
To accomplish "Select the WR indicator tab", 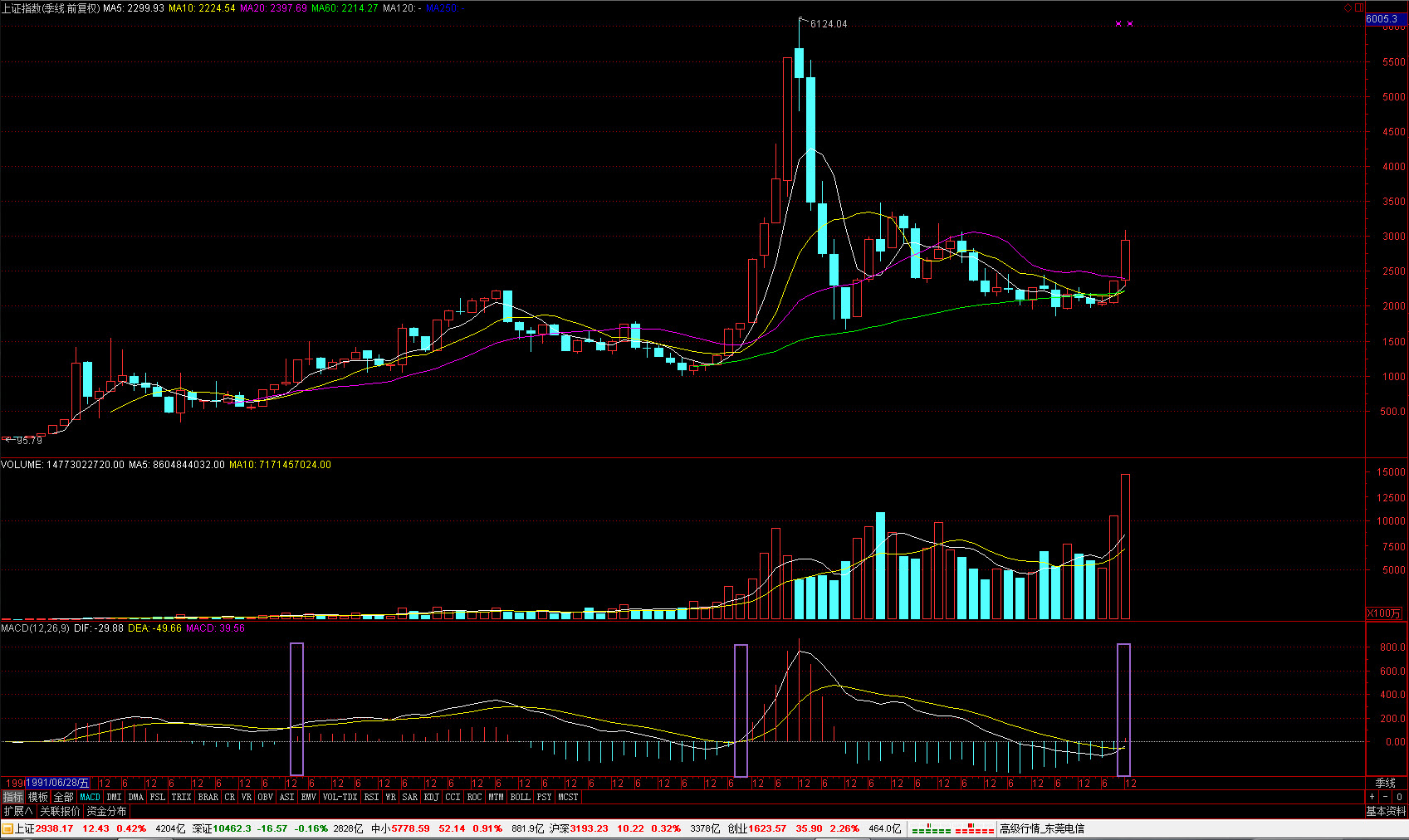I will pos(391,797).
